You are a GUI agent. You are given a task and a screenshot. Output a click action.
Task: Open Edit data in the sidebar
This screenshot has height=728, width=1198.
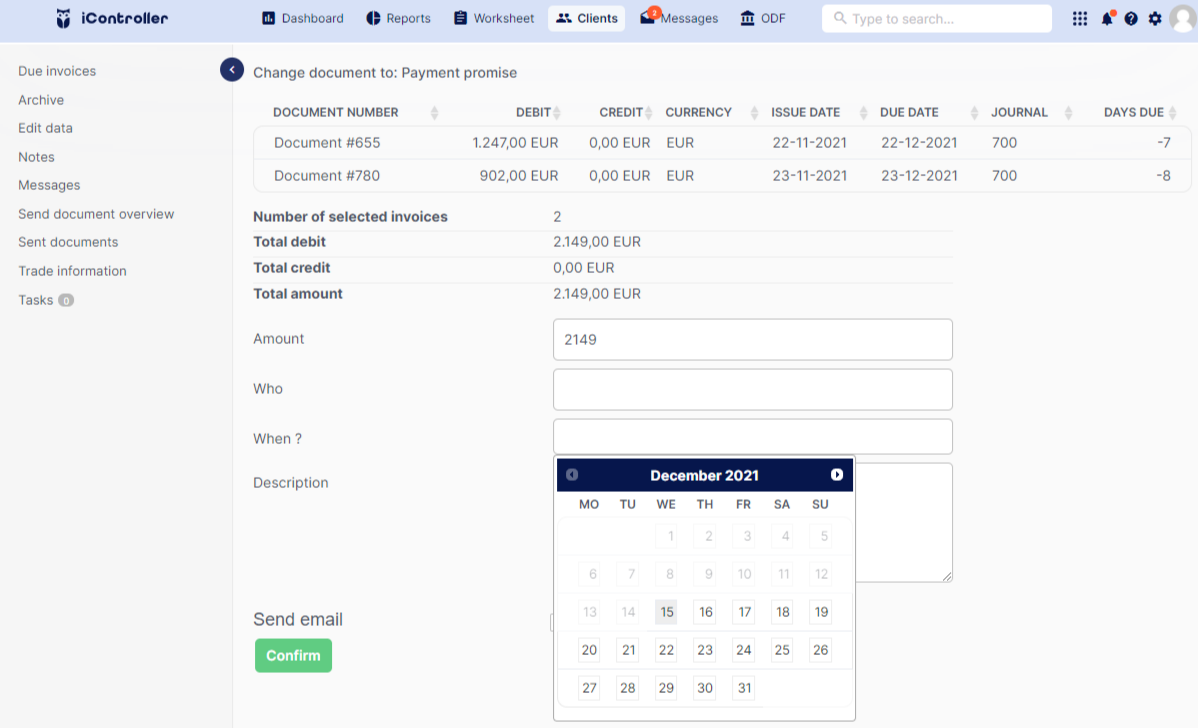46,128
